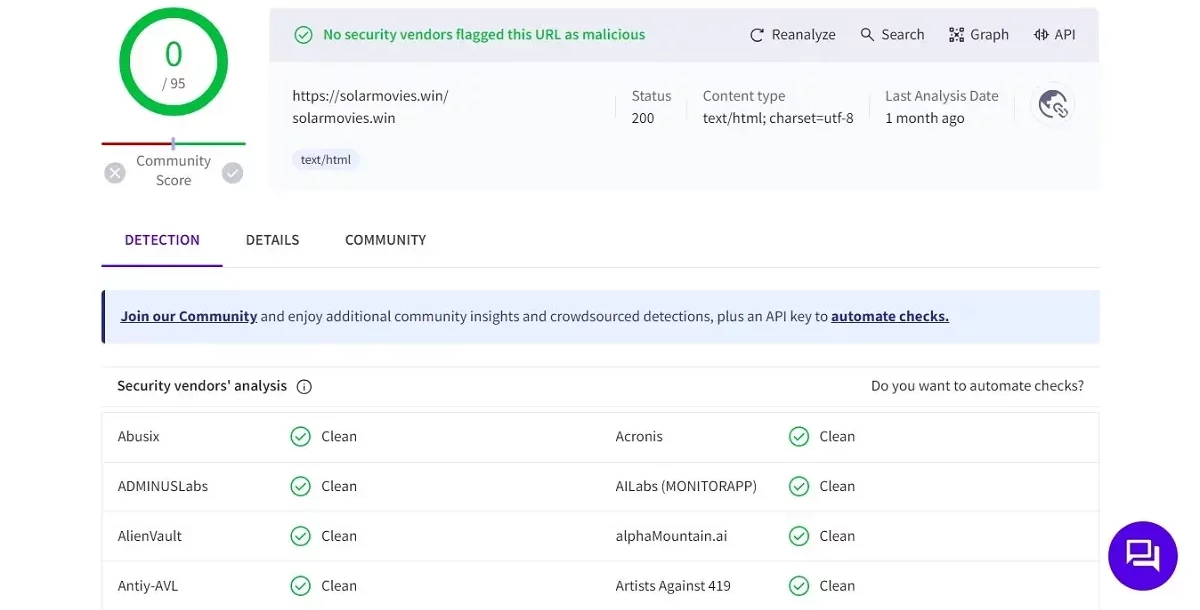The image size is (1200, 610).
Task: Click the Antiy-AVL Clean check icon
Action: (300, 586)
